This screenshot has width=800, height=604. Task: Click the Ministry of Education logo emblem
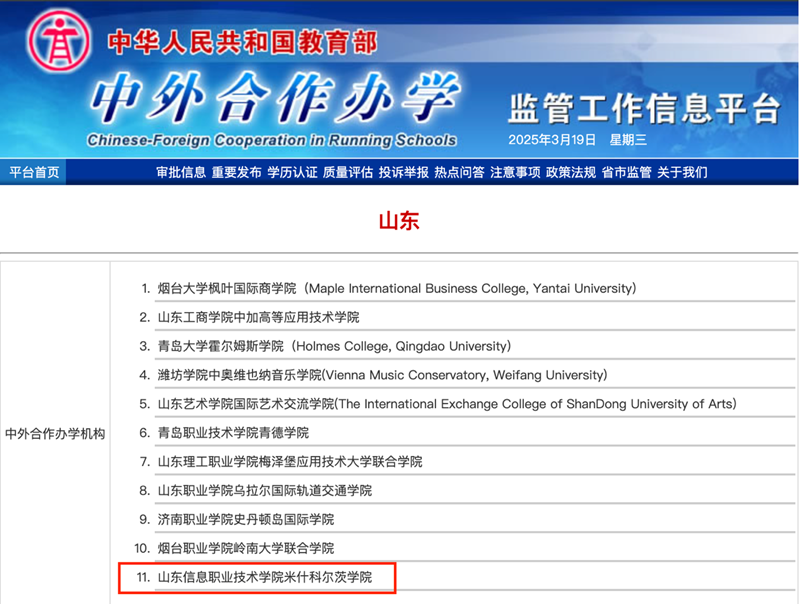pos(56,40)
